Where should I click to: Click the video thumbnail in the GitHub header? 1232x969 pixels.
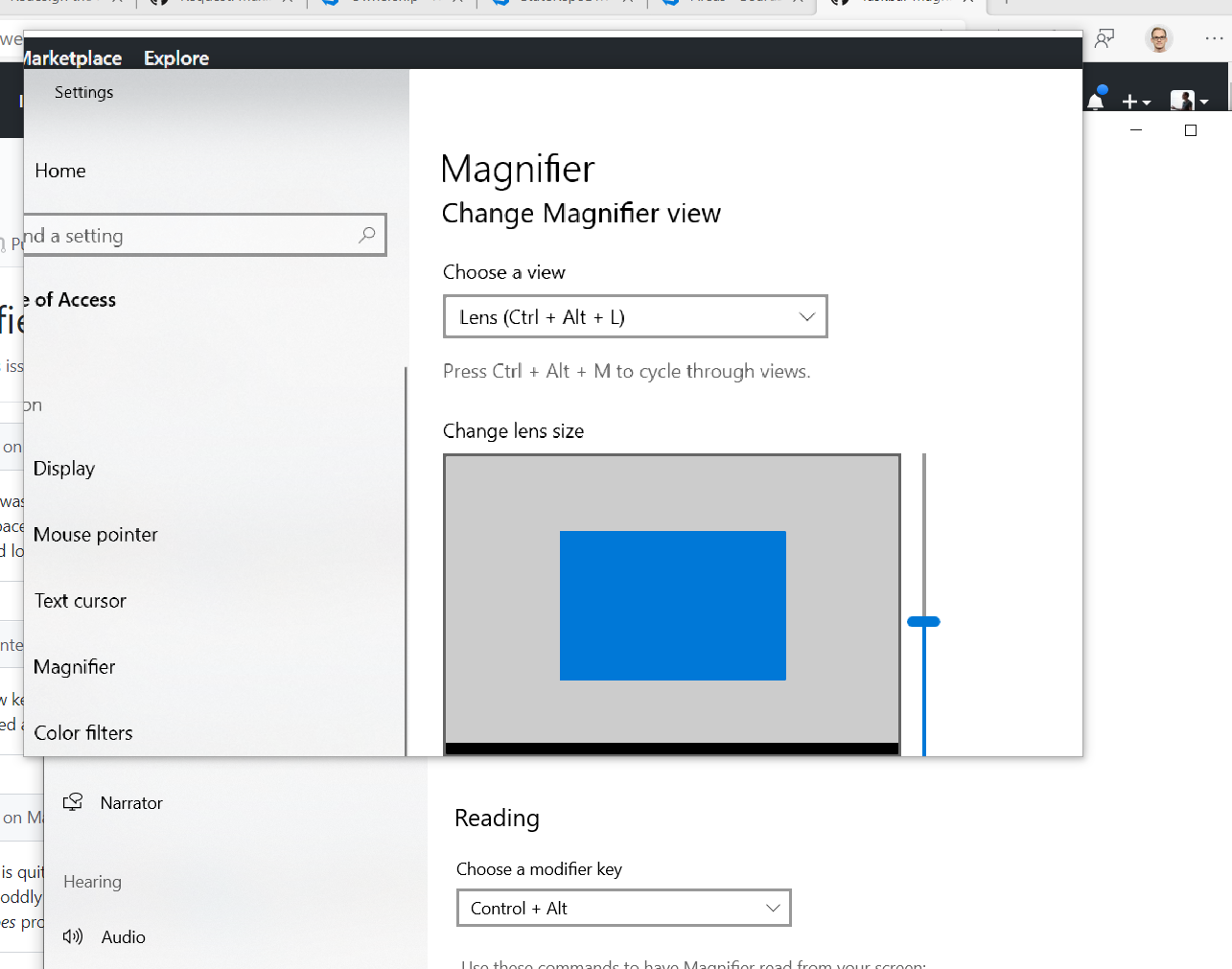(x=1182, y=101)
